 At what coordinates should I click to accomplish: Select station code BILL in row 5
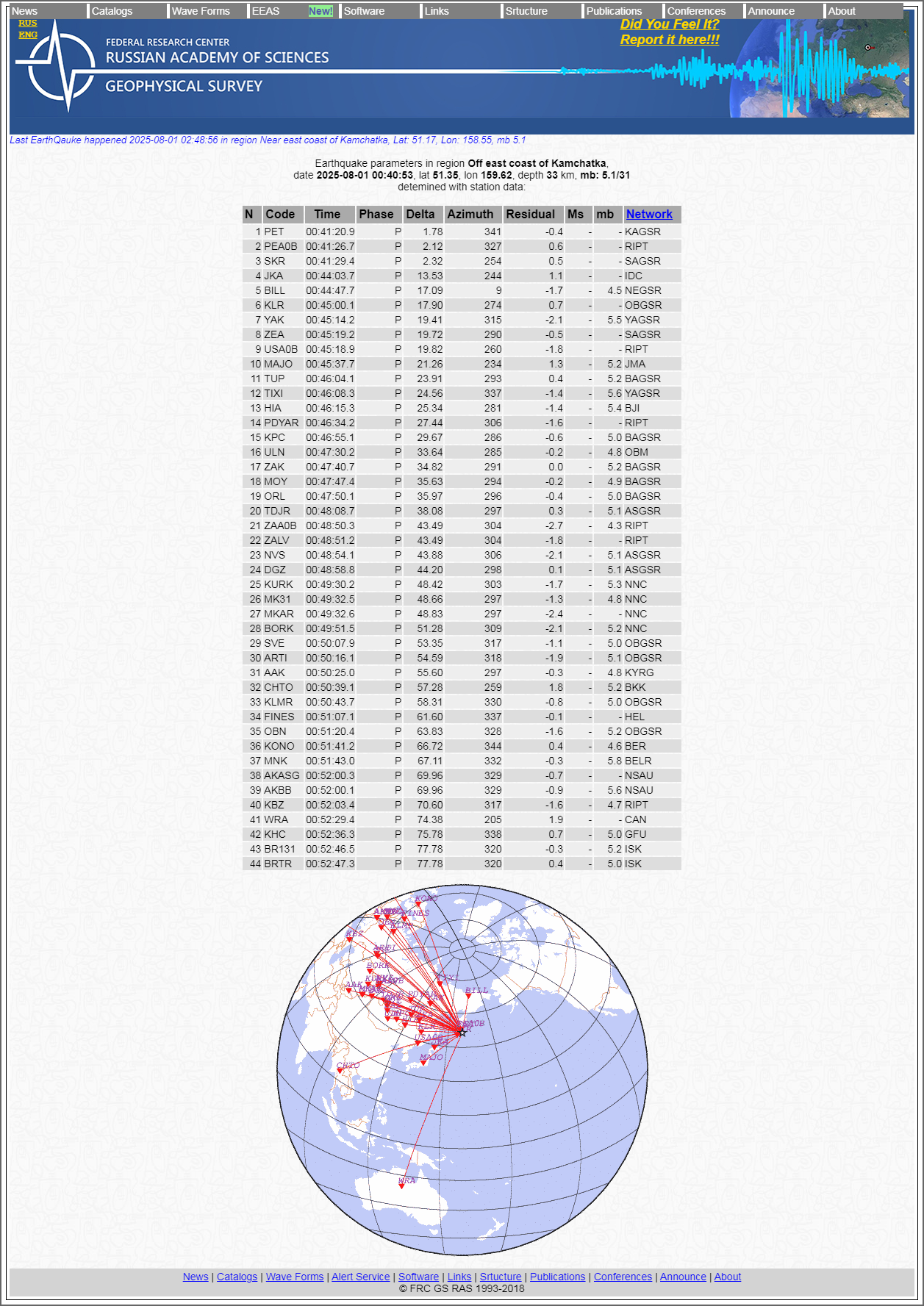click(275, 290)
